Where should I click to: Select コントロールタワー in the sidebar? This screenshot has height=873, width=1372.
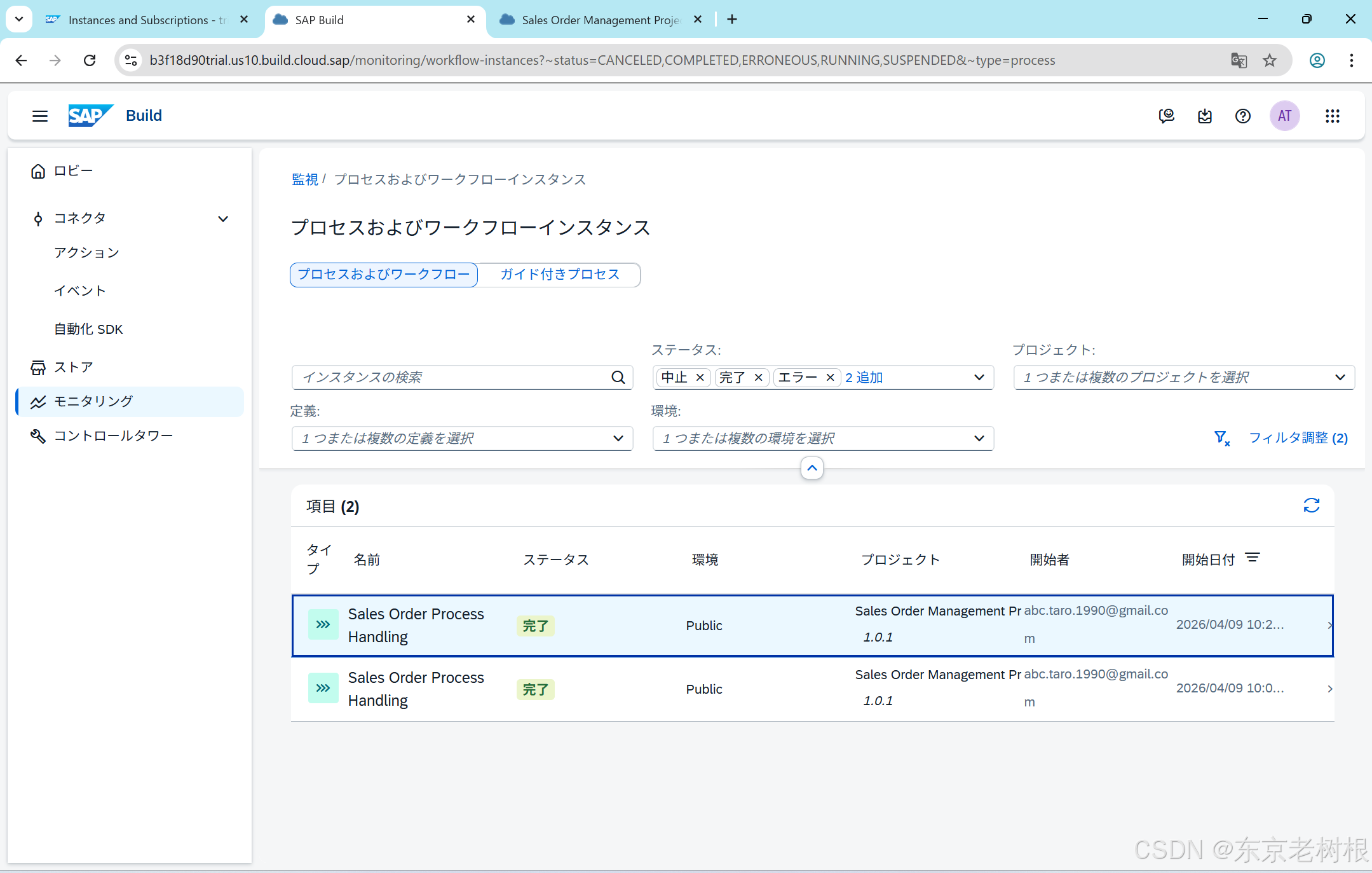113,436
